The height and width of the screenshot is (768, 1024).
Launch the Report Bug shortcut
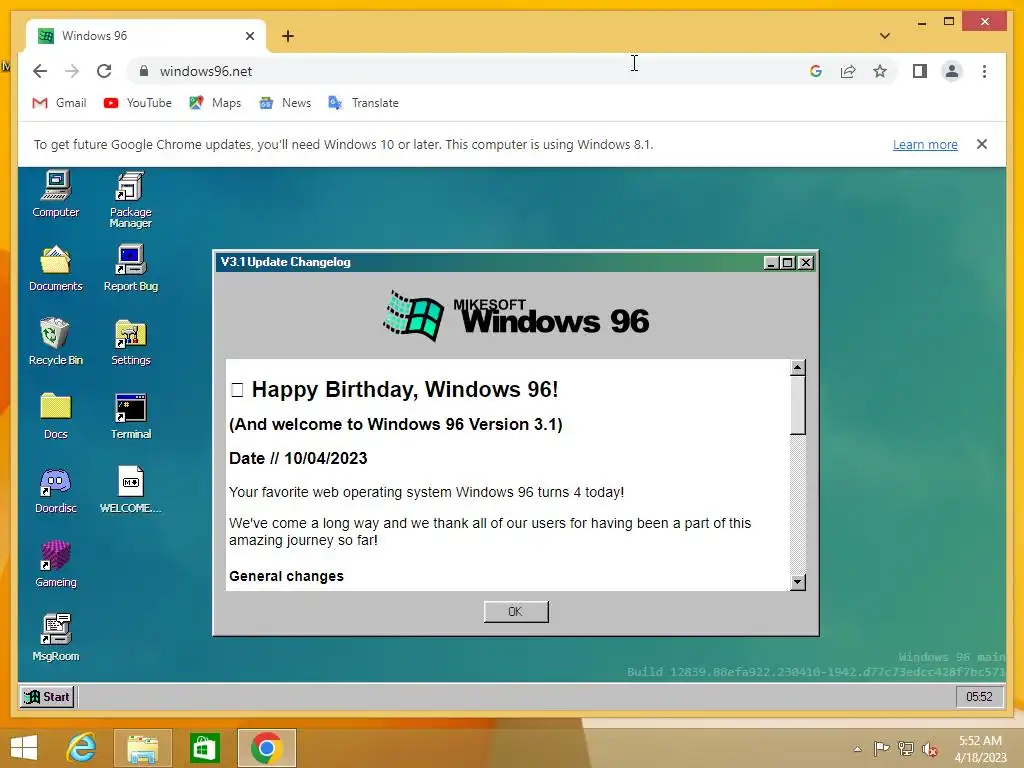131,268
